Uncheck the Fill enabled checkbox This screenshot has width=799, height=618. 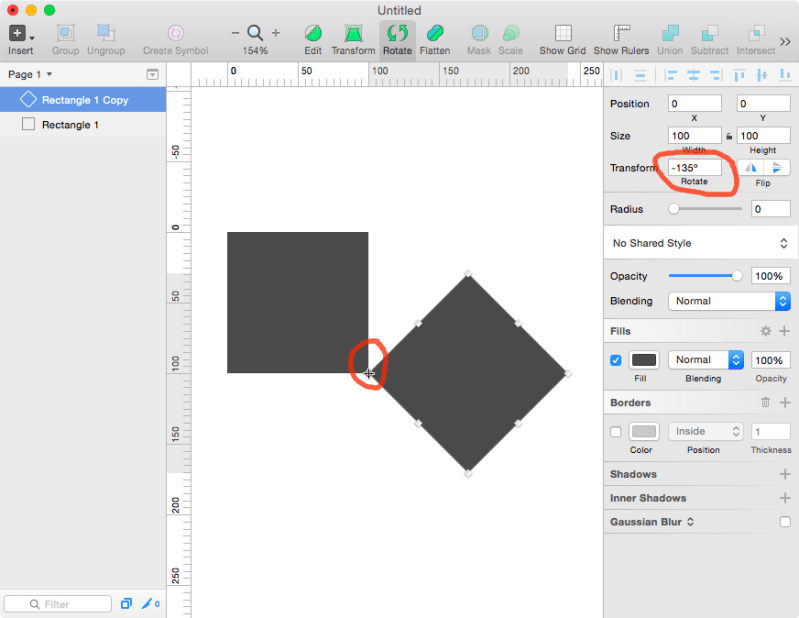pos(616,360)
